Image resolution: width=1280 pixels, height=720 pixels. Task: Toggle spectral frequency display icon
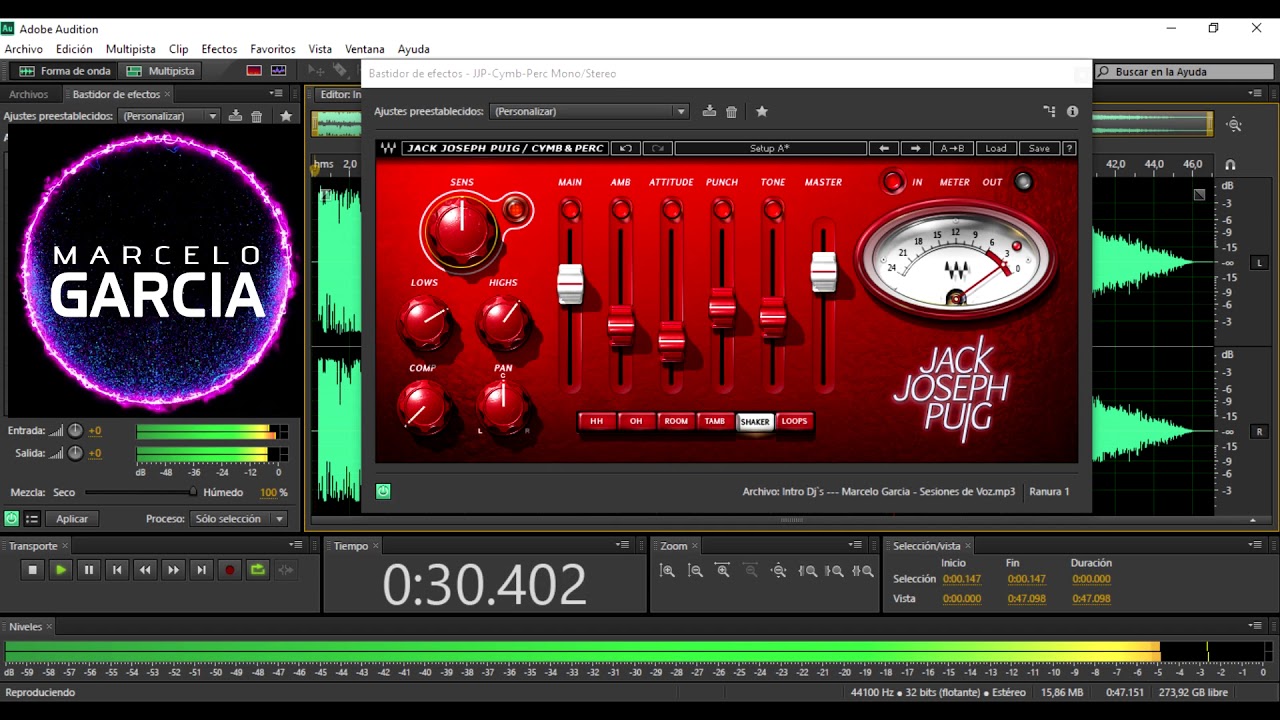click(254, 71)
